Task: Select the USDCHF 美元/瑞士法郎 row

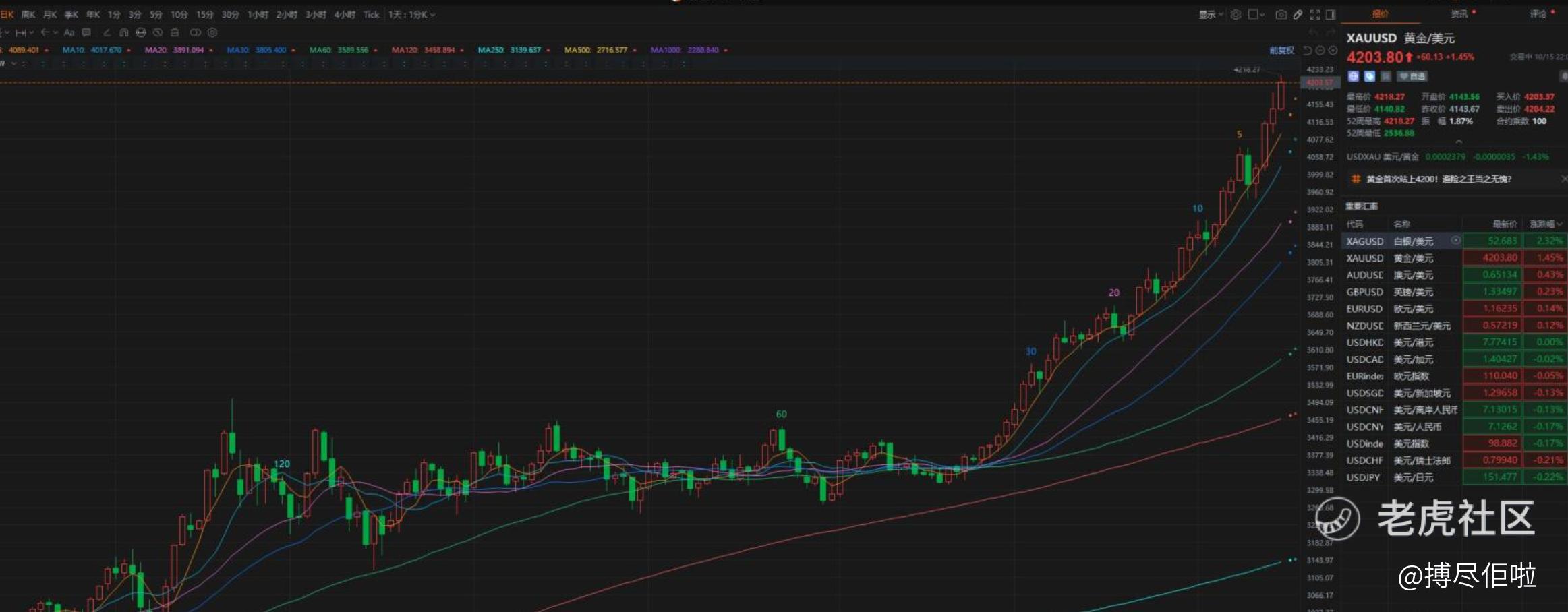Action: click(1454, 460)
